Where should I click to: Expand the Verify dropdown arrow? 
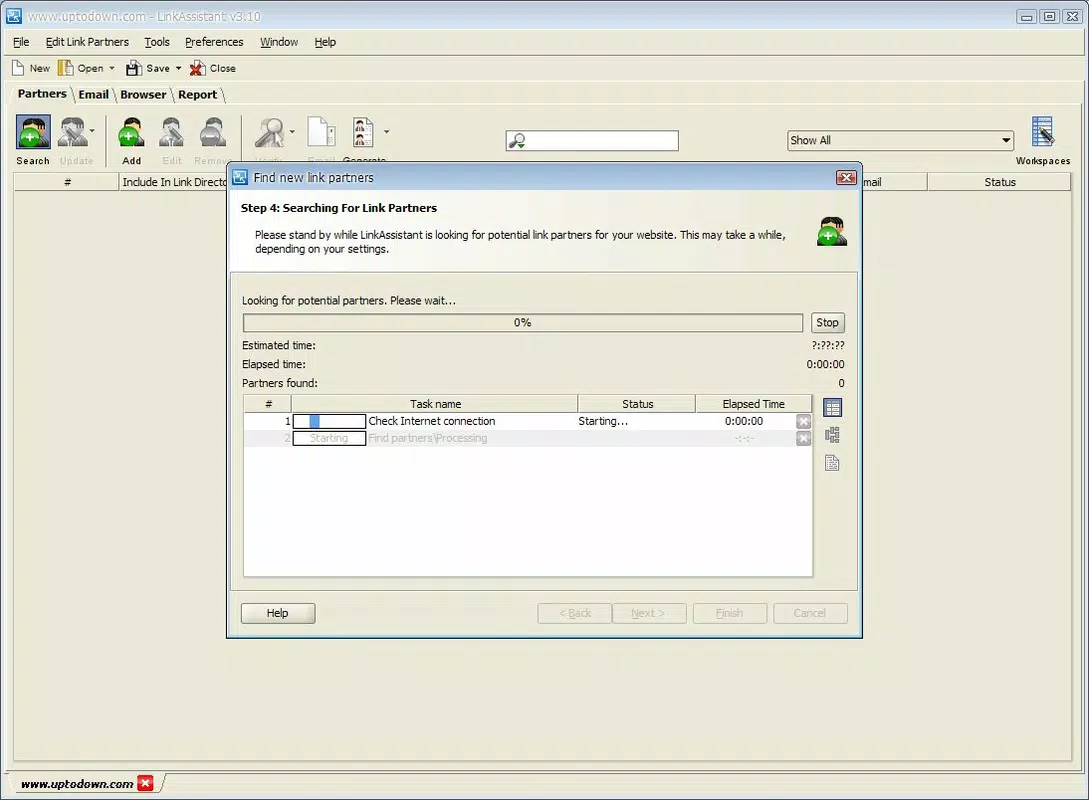click(292, 131)
